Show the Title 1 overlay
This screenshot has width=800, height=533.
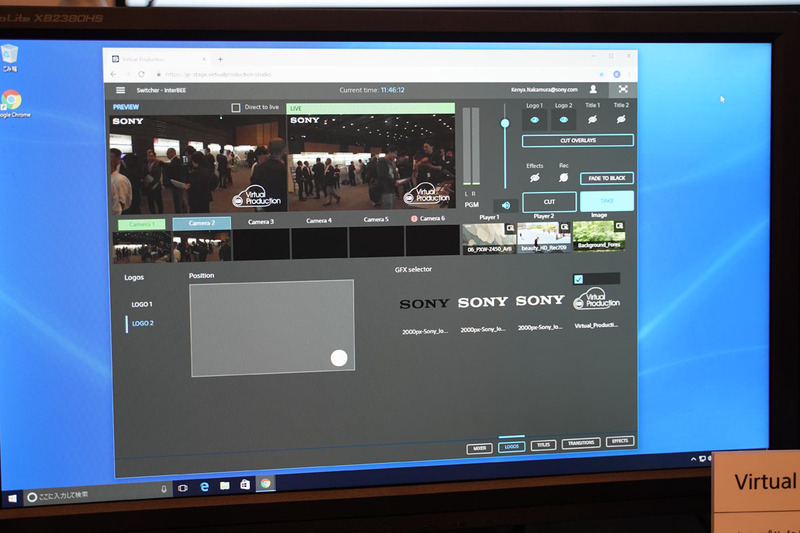click(592, 119)
